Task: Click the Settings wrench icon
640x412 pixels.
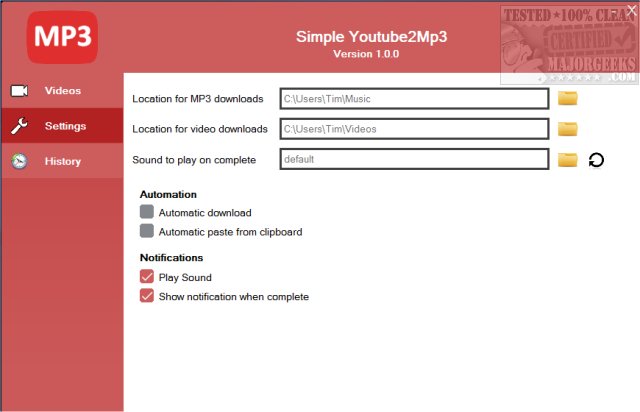Action: (19, 126)
